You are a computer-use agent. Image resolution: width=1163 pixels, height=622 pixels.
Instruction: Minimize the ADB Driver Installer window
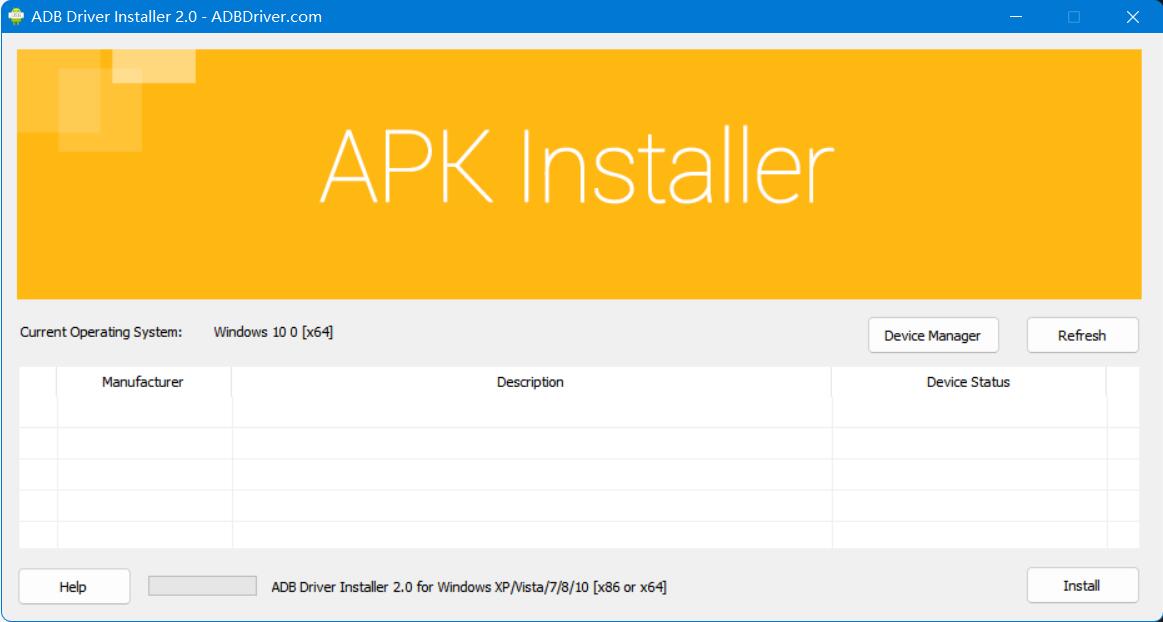click(1016, 17)
